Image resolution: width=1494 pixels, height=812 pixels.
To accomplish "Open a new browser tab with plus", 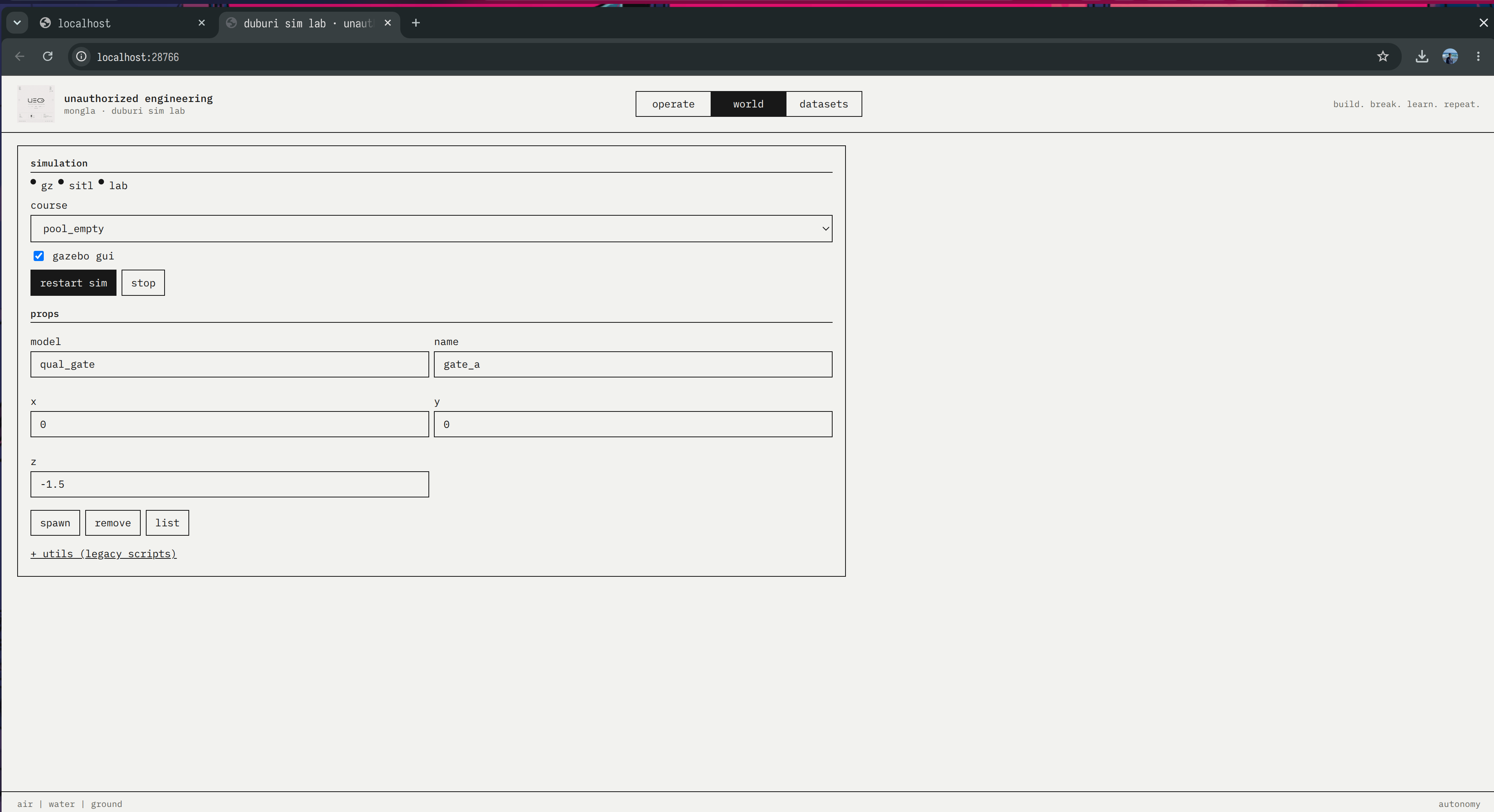I will 415,23.
